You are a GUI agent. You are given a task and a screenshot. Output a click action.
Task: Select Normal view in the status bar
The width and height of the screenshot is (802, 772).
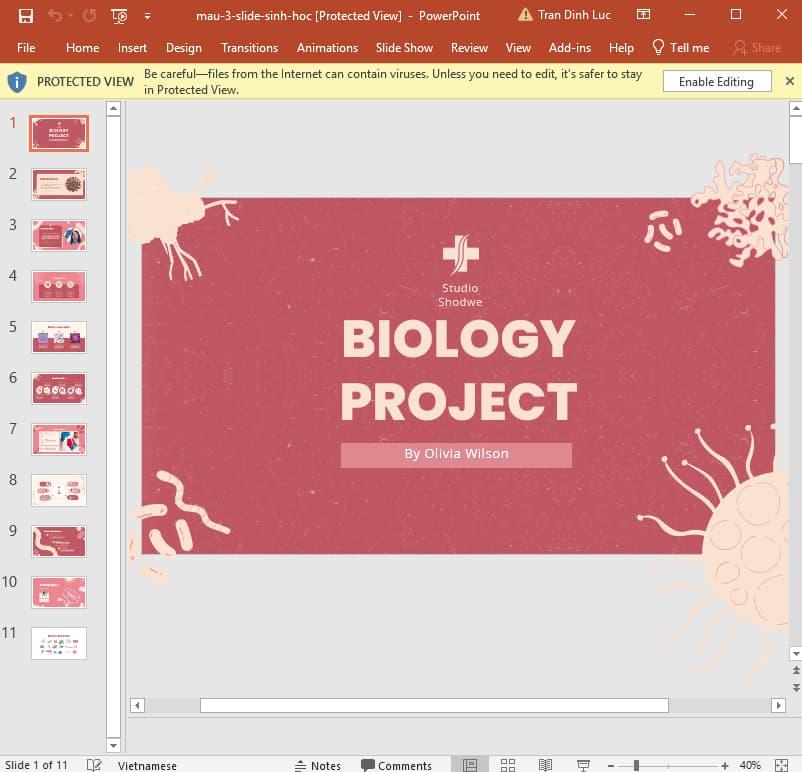pos(470,765)
